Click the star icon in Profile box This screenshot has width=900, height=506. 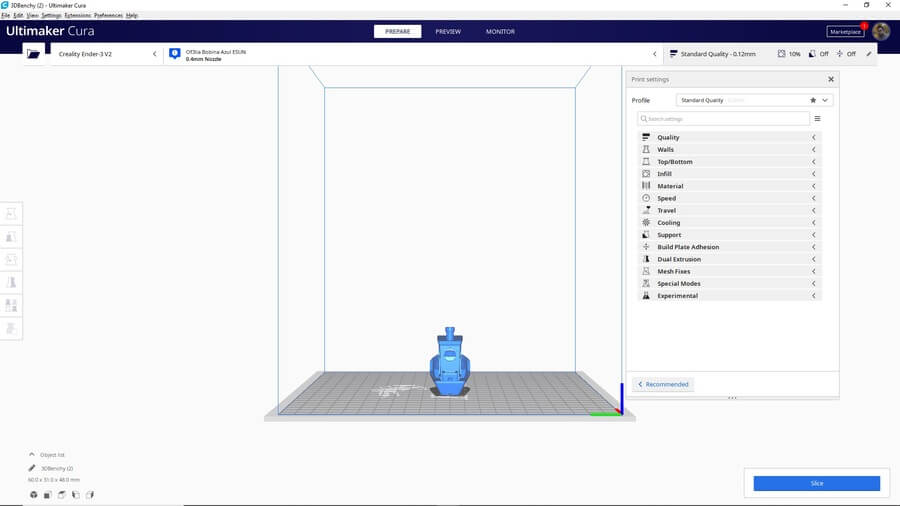(813, 100)
